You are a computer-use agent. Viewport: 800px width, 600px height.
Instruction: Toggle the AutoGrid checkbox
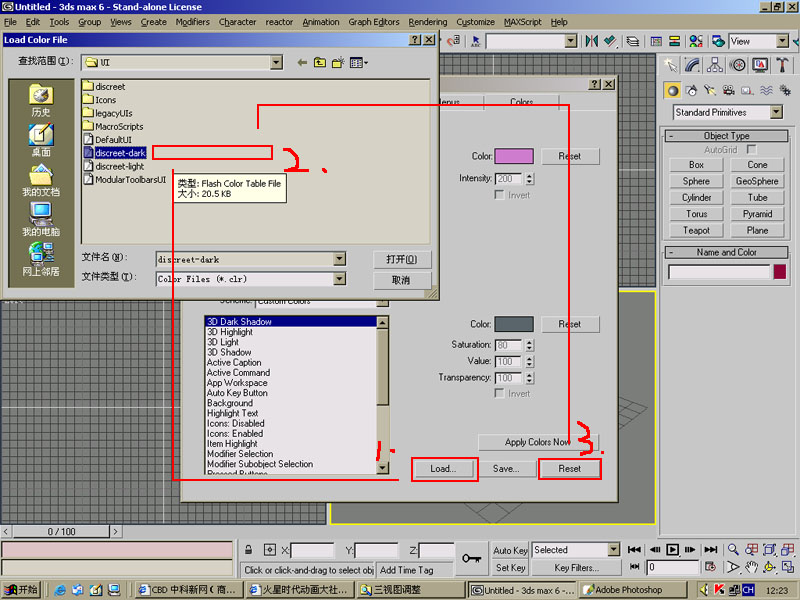(x=751, y=149)
